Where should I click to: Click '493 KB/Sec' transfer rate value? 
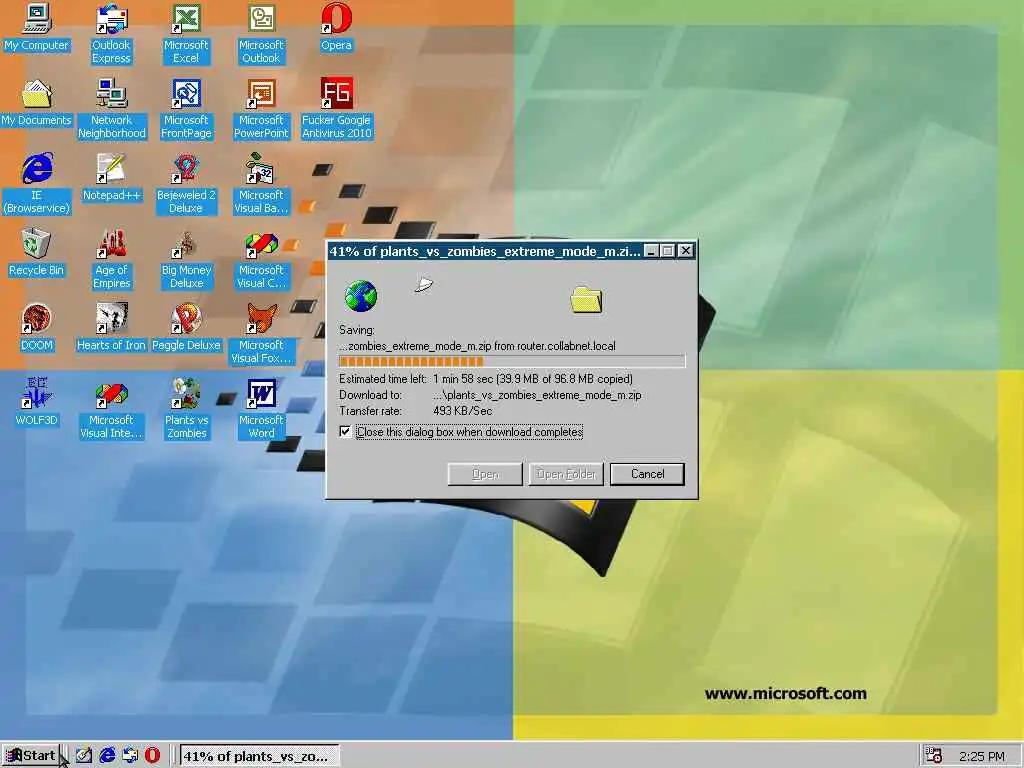point(463,411)
